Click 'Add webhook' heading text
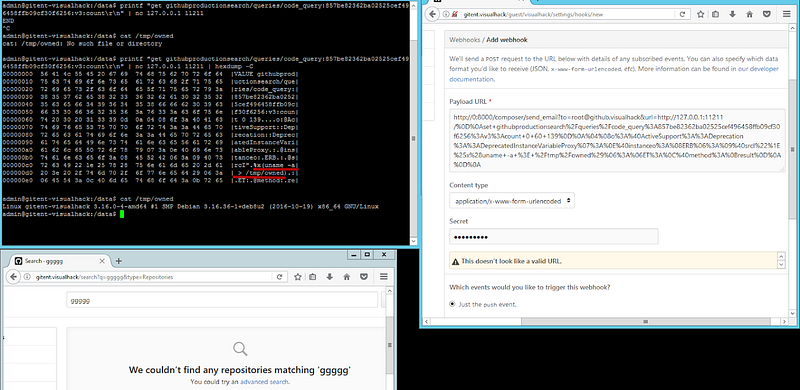Screen dimensions: 800x390 [x=507, y=39]
